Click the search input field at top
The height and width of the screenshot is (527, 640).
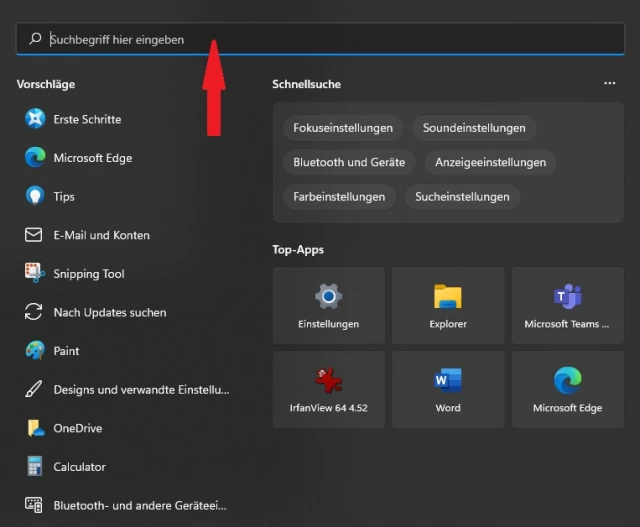320,39
